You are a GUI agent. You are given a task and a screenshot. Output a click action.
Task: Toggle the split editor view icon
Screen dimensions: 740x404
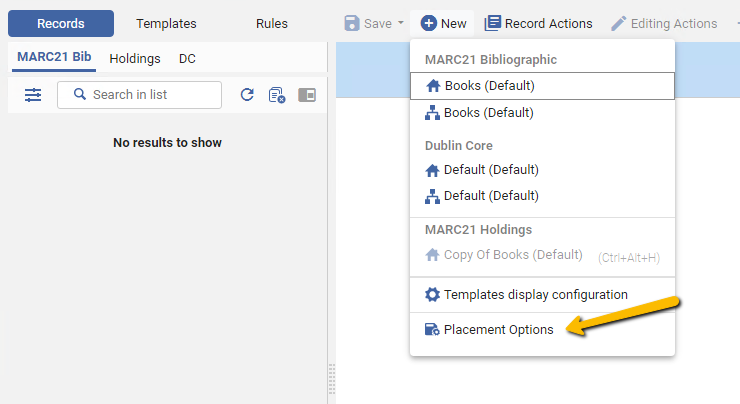307,95
